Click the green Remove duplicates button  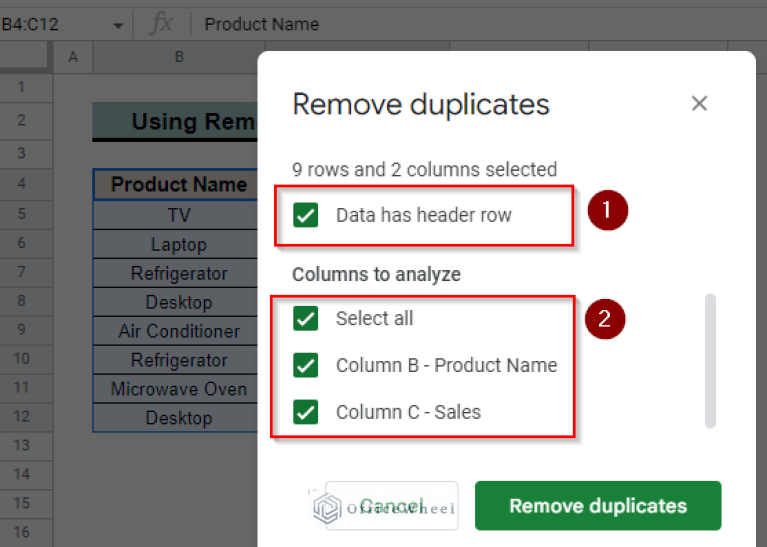point(597,505)
